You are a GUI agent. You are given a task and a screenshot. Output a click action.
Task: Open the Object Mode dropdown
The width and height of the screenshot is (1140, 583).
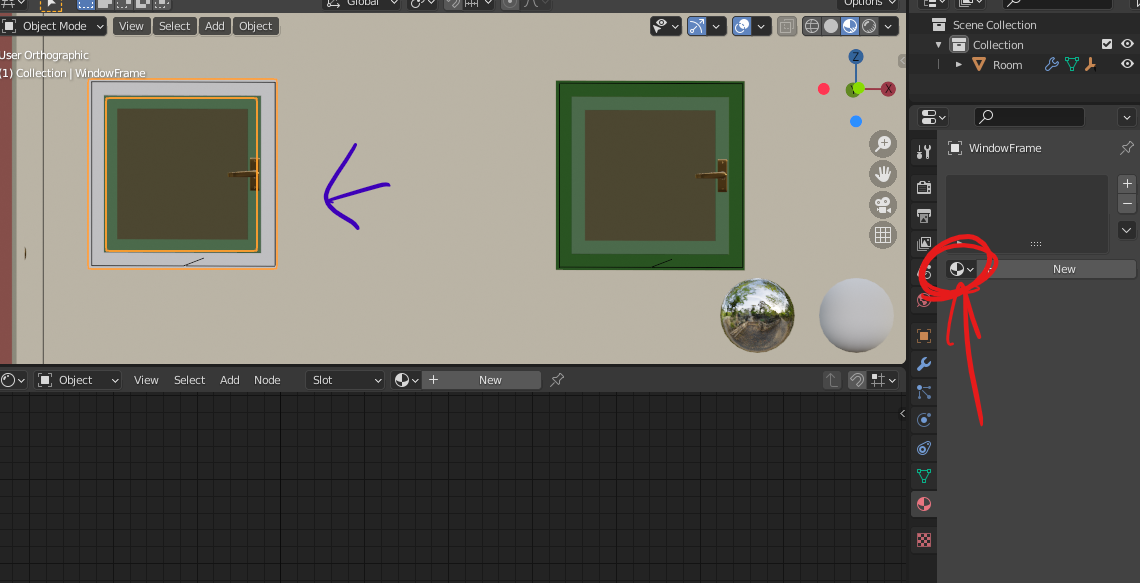(x=53, y=26)
